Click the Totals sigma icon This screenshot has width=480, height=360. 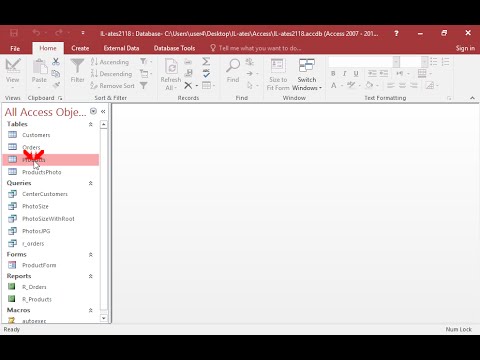coord(206,61)
